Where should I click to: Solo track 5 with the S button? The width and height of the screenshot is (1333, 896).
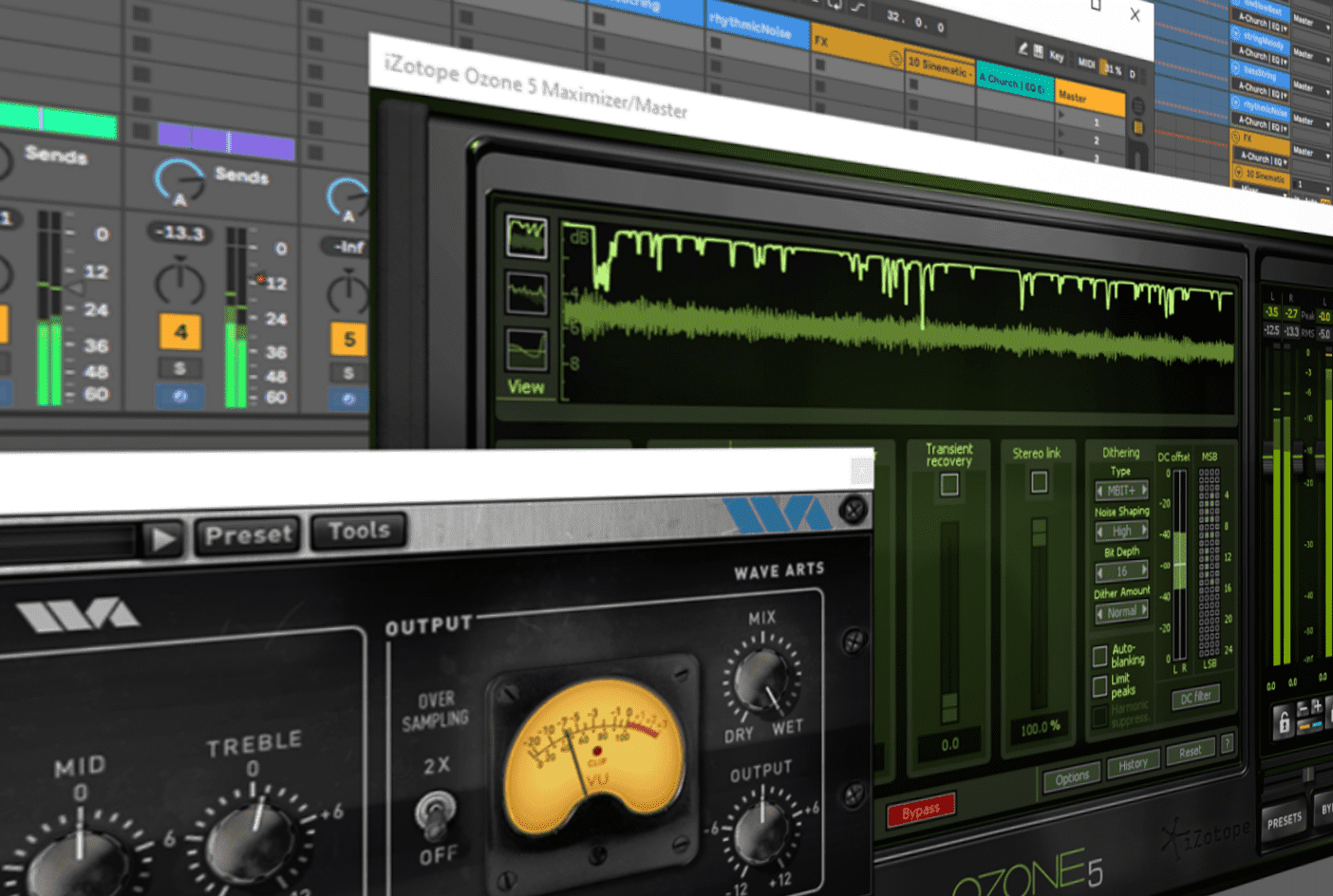coord(348,373)
